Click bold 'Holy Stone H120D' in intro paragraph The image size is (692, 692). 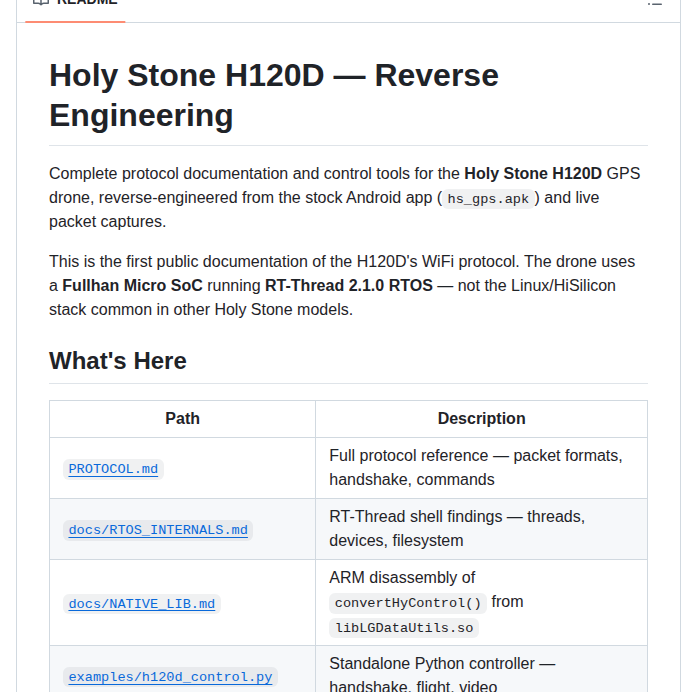(533, 173)
